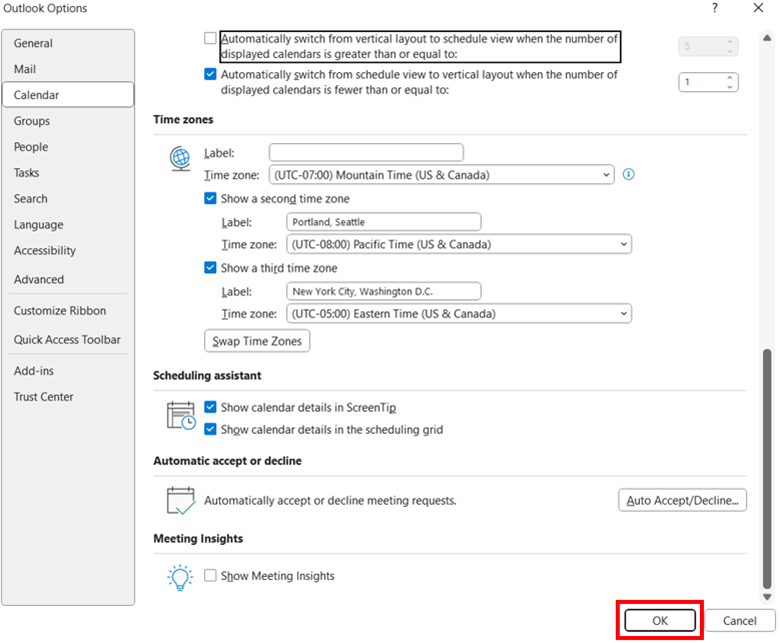Click the scheduling assistant calendar clock icon
This screenshot has height=643, width=780.
[x=181, y=416]
